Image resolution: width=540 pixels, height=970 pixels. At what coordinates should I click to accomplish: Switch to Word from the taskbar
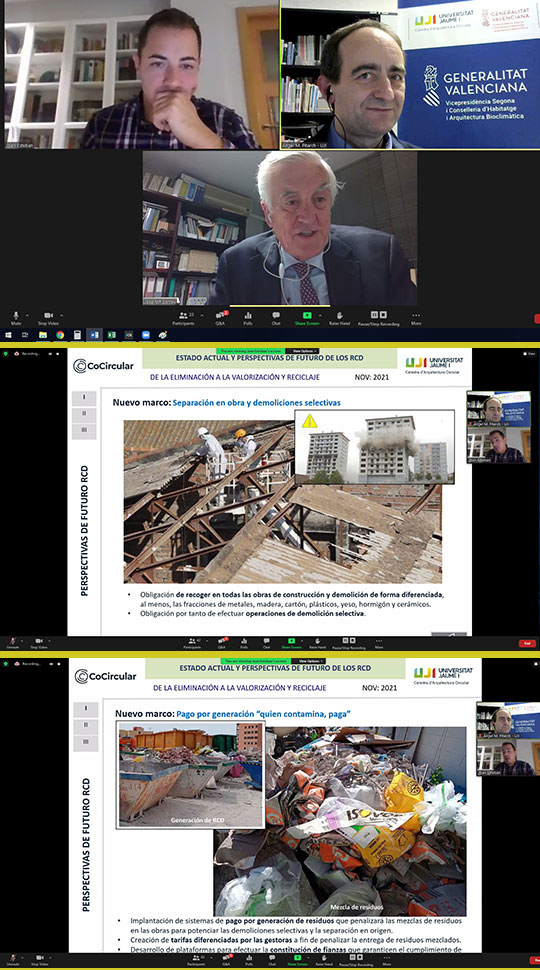point(95,335)
